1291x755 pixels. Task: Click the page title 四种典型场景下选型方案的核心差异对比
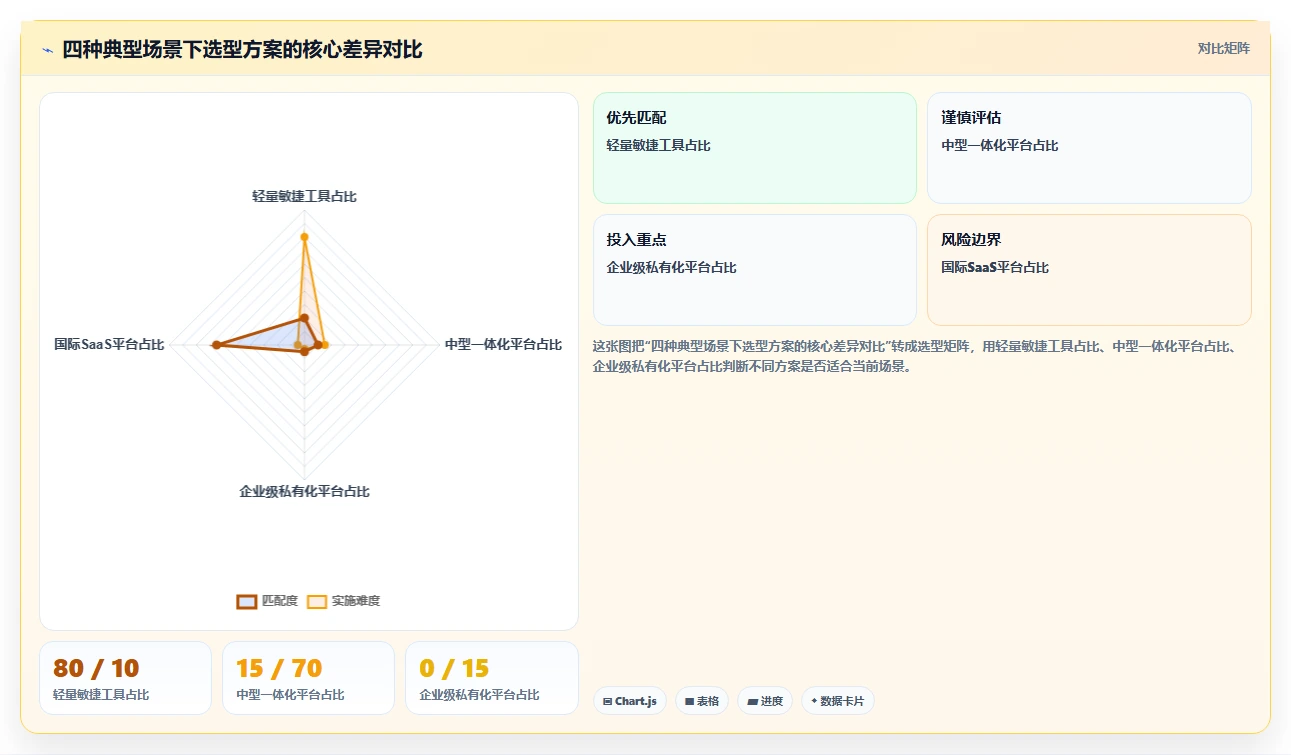242,49
